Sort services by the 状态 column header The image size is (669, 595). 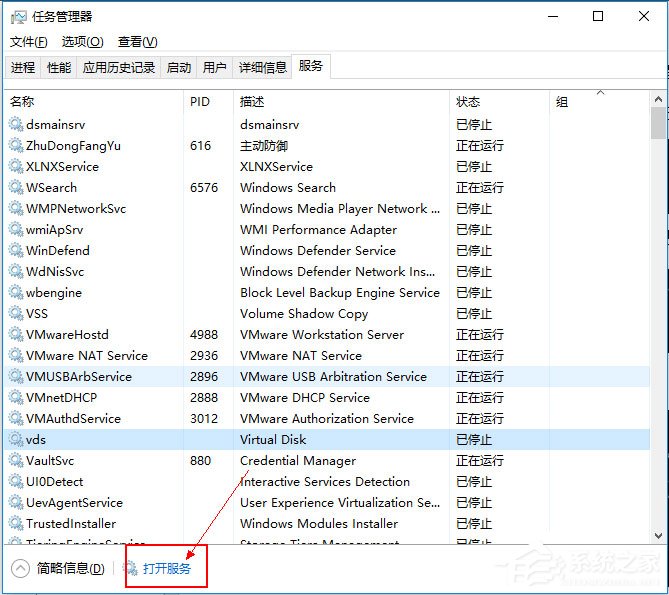click(x=468, y=102)
